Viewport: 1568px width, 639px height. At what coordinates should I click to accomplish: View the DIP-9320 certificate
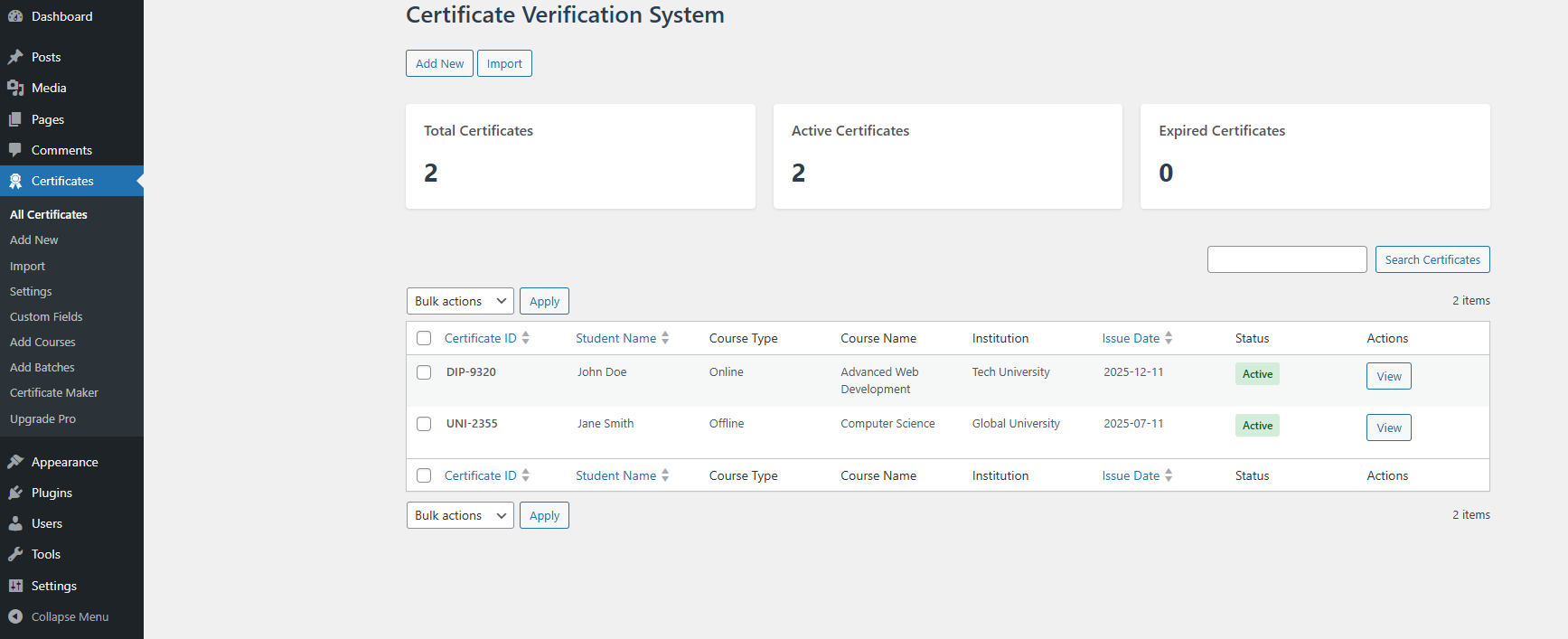(x=1389, y=376)
